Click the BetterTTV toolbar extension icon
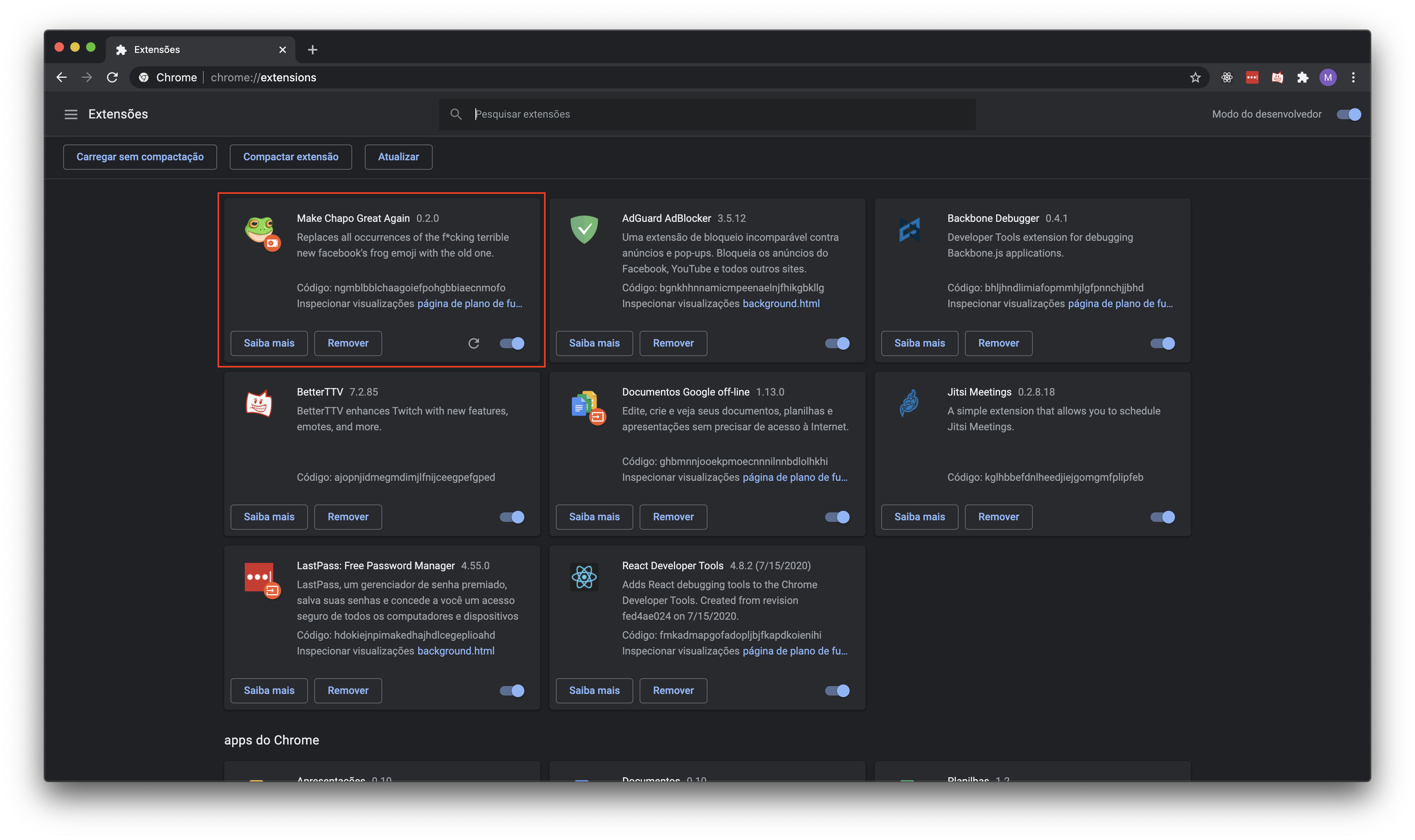 point(1278,77)
